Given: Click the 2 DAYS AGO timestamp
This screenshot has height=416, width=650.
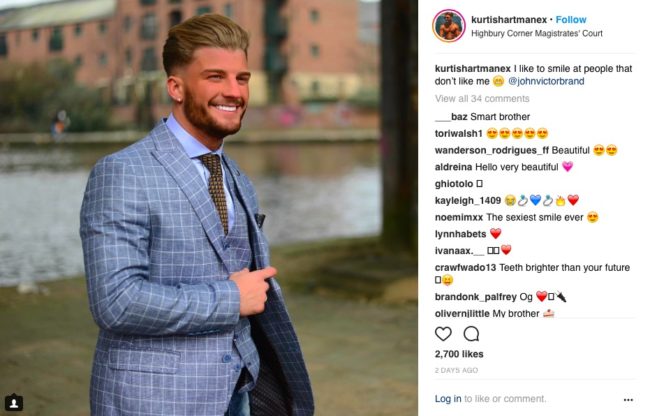Looking at the screenshot, I should [456, 370].
